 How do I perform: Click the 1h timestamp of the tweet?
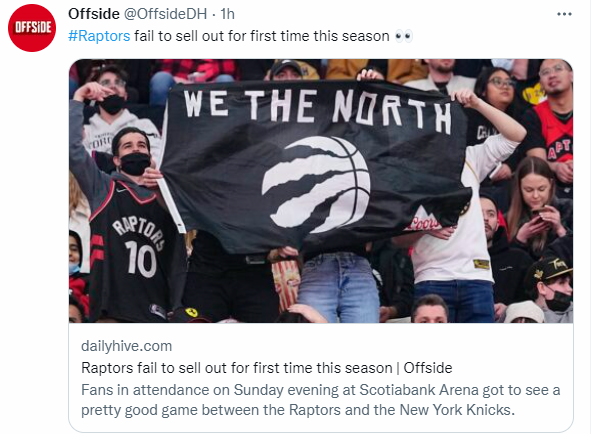click(x=228, y=13)
